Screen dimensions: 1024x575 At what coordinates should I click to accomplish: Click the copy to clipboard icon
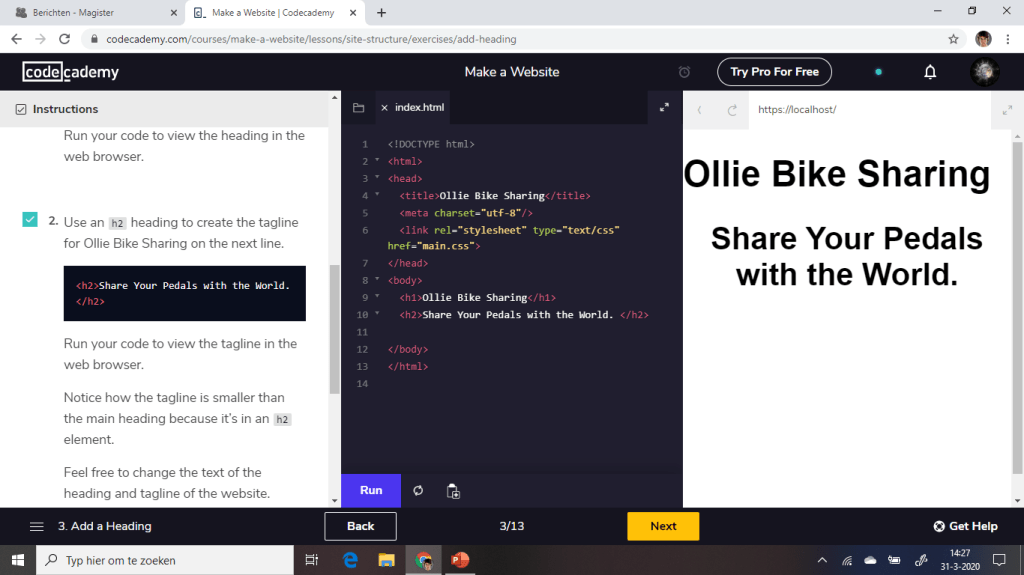point(453,491)
